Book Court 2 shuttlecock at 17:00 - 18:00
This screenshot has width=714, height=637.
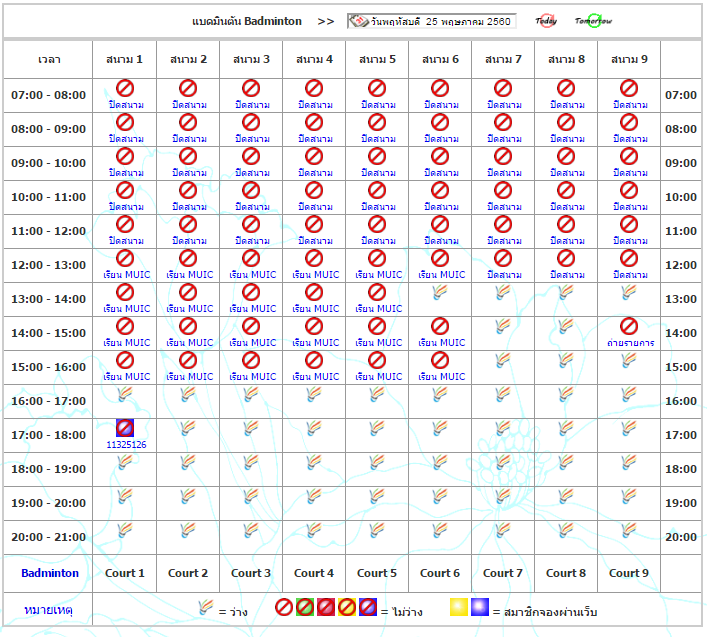pos(188,428)
